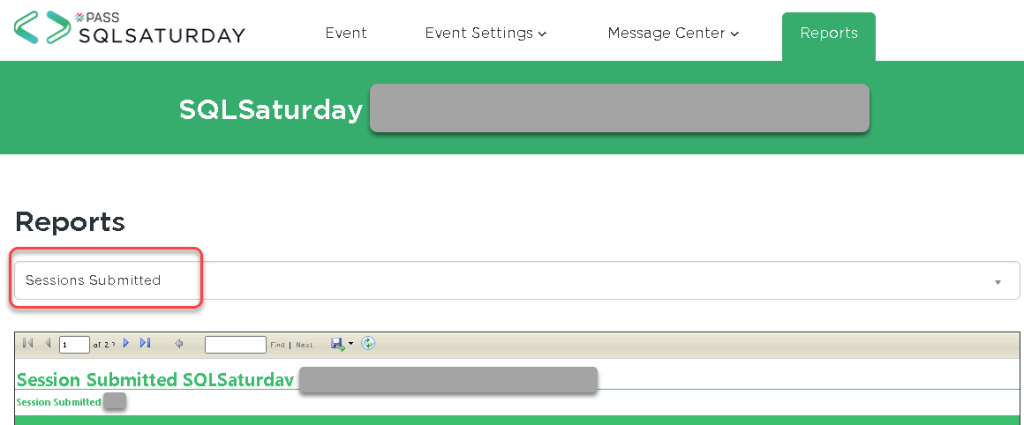1024x425 pixels.
Task: Jump to last report page
Action: (145, 344)
